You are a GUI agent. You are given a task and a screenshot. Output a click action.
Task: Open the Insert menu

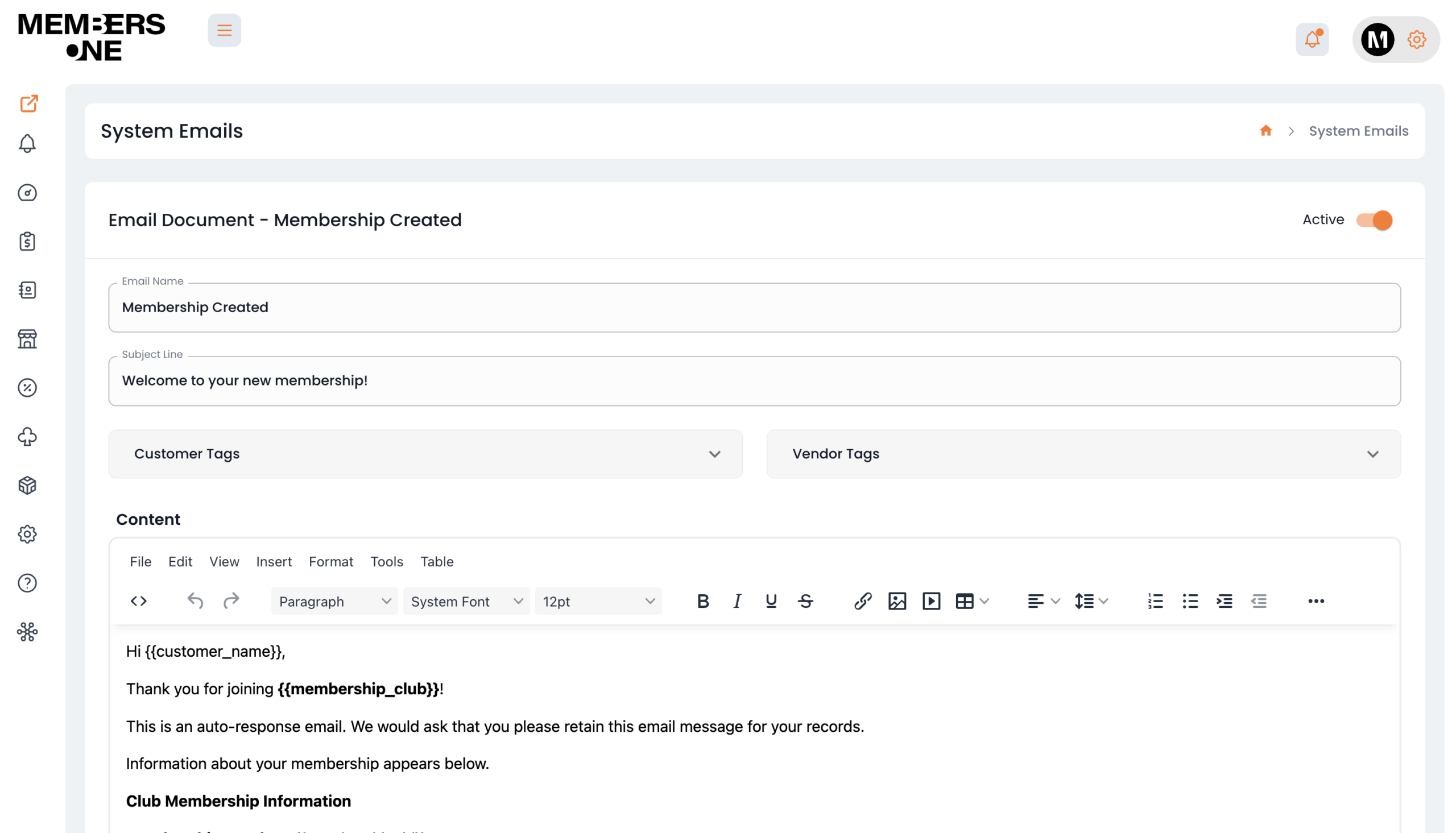[274, 561]
